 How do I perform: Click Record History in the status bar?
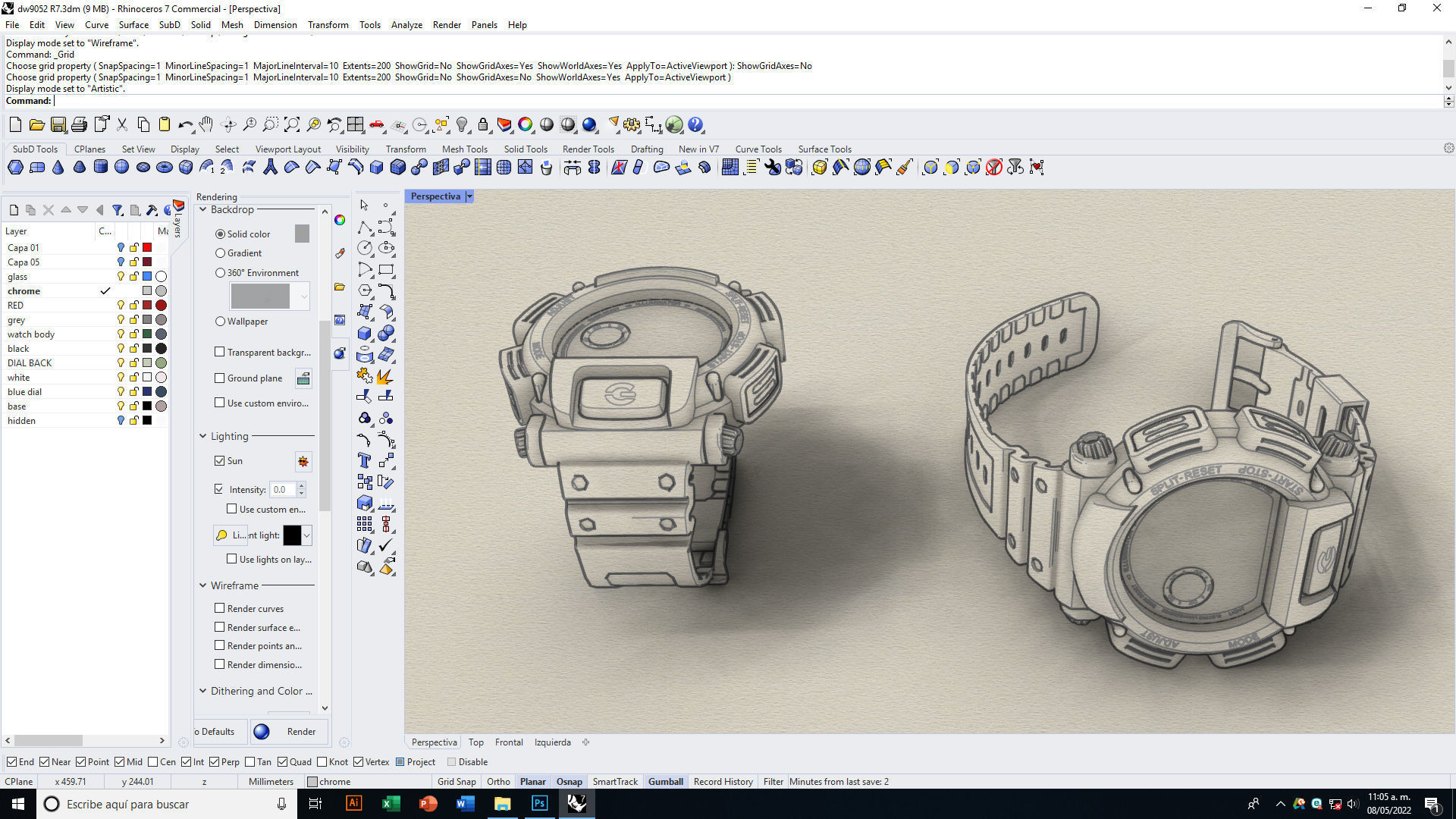[x=723, y=782]
